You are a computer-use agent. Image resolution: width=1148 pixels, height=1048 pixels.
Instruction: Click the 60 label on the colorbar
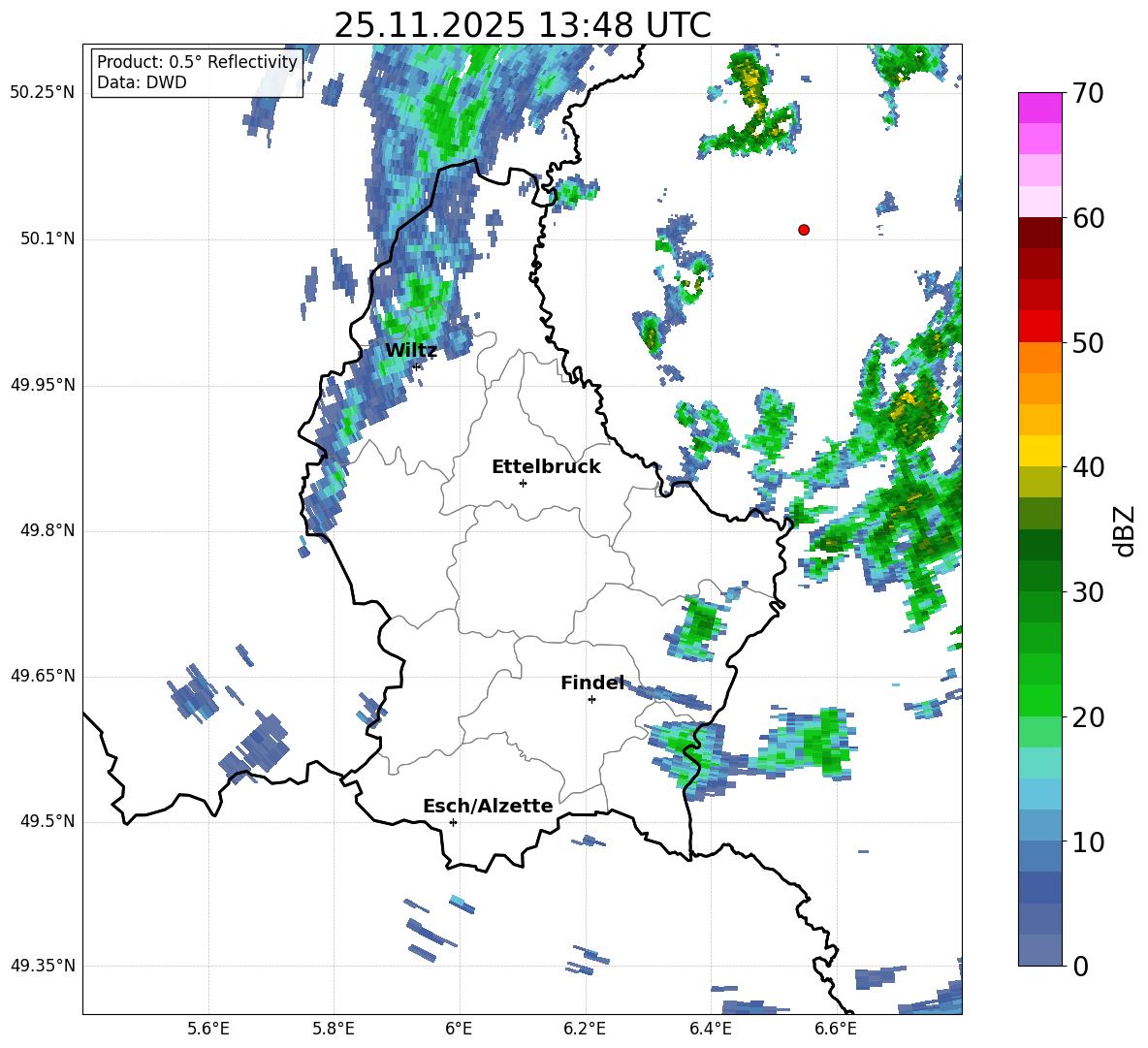coord(1088,218)
